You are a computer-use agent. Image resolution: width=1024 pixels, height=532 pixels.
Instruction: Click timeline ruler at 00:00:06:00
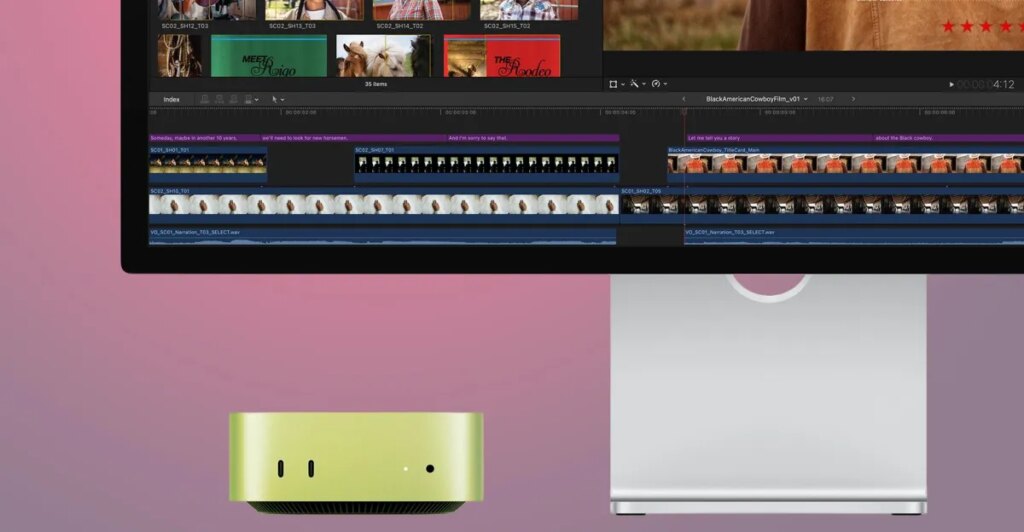point(940,113)
